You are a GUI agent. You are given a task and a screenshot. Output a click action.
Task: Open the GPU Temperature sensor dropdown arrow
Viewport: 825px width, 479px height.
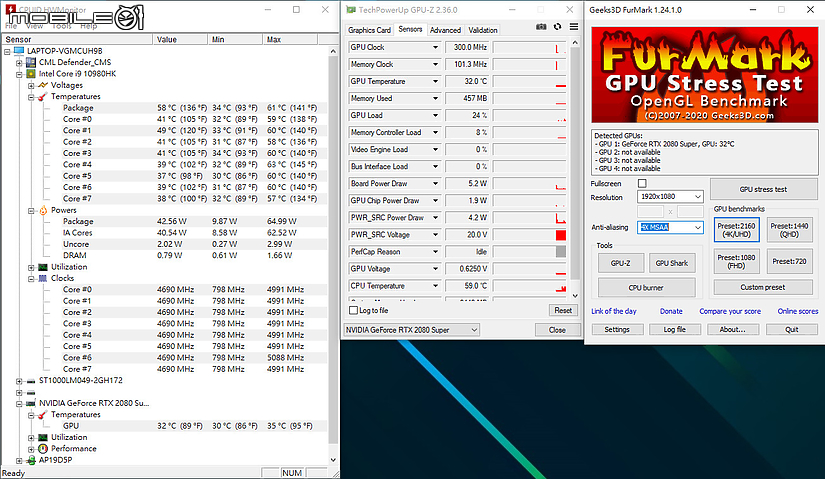point(435,82)
